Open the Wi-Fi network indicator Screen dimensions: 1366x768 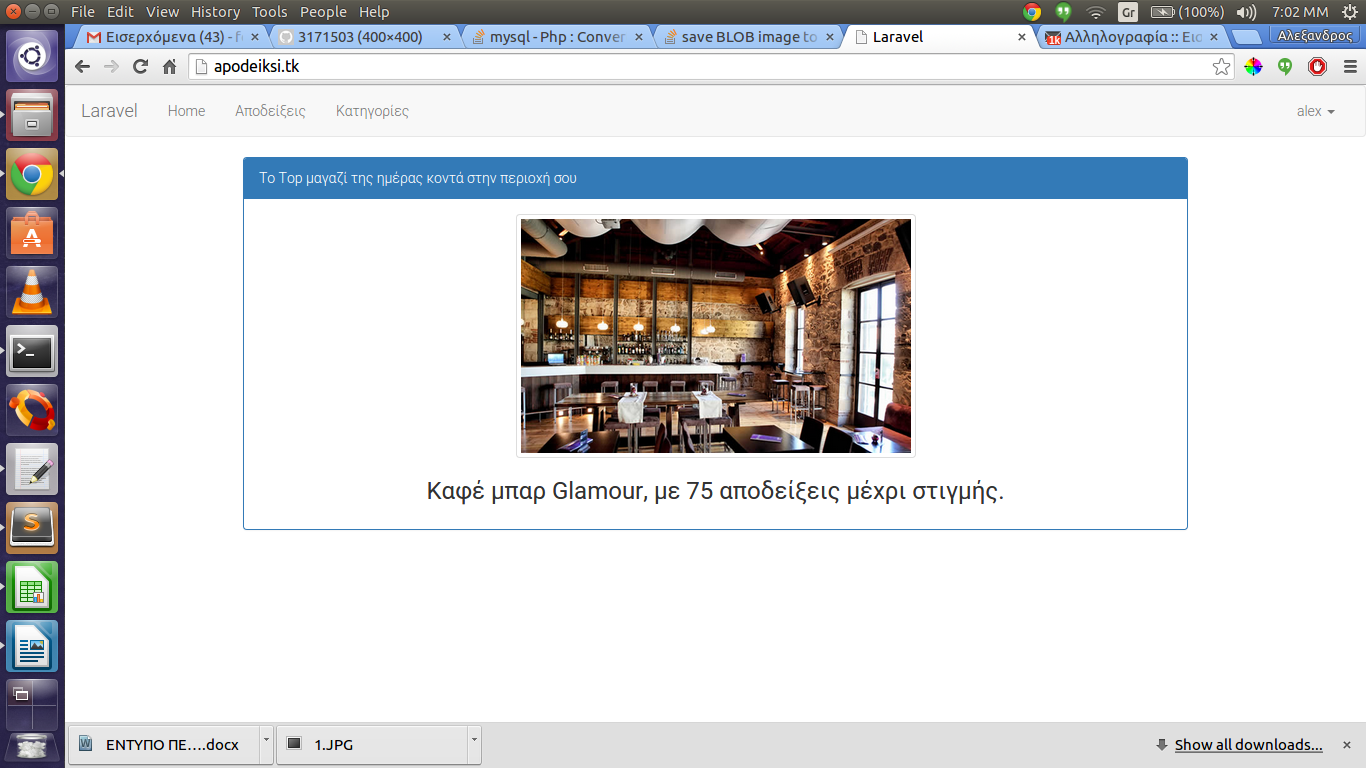1095,12
